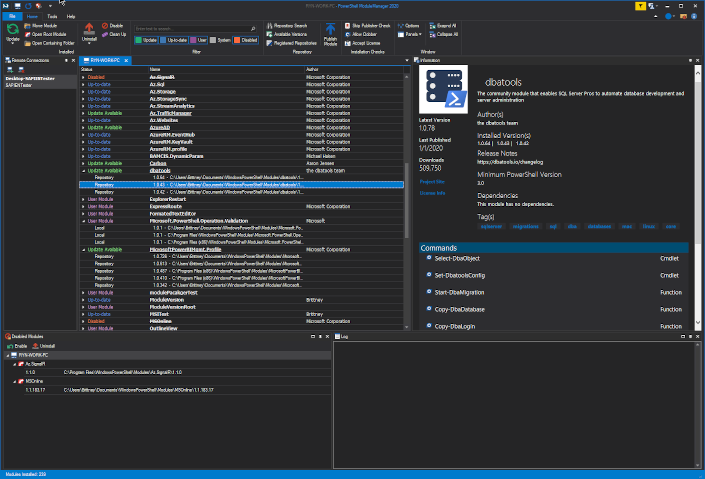The height and width of the screenshot is (479, 705).
Task: Toggle the Up-to-date filter
Action: 174,40
